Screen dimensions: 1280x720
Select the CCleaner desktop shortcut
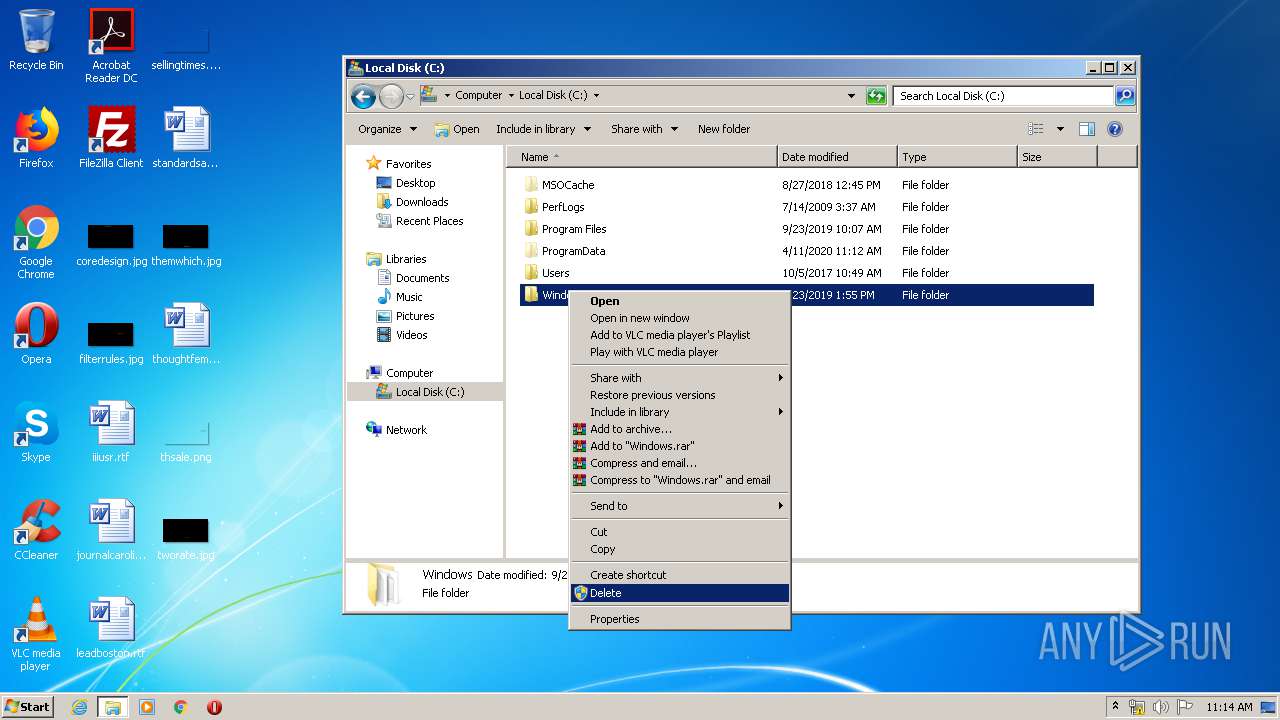click(x=36, y=530)
